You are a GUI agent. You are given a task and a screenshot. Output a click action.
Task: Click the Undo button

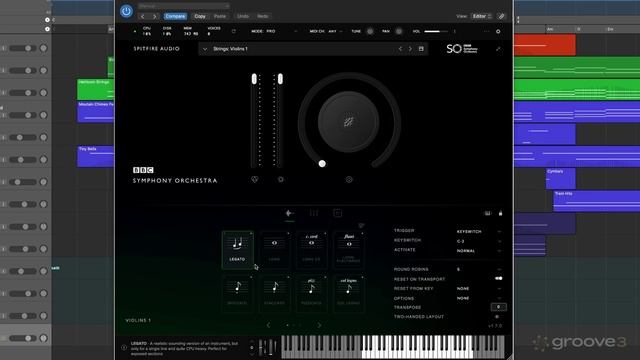pos(243,16)
